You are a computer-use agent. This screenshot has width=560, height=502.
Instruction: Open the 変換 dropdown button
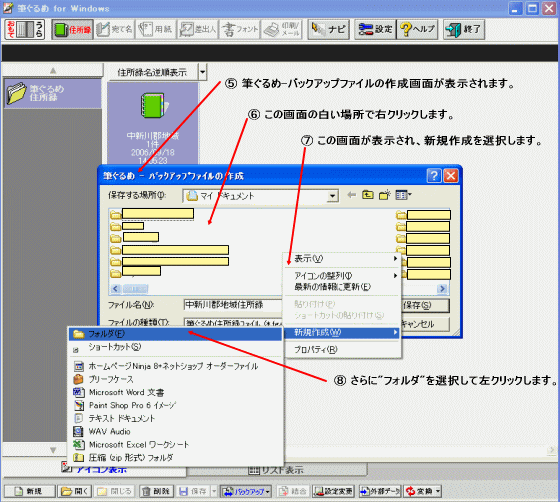(x=423, y=491)
